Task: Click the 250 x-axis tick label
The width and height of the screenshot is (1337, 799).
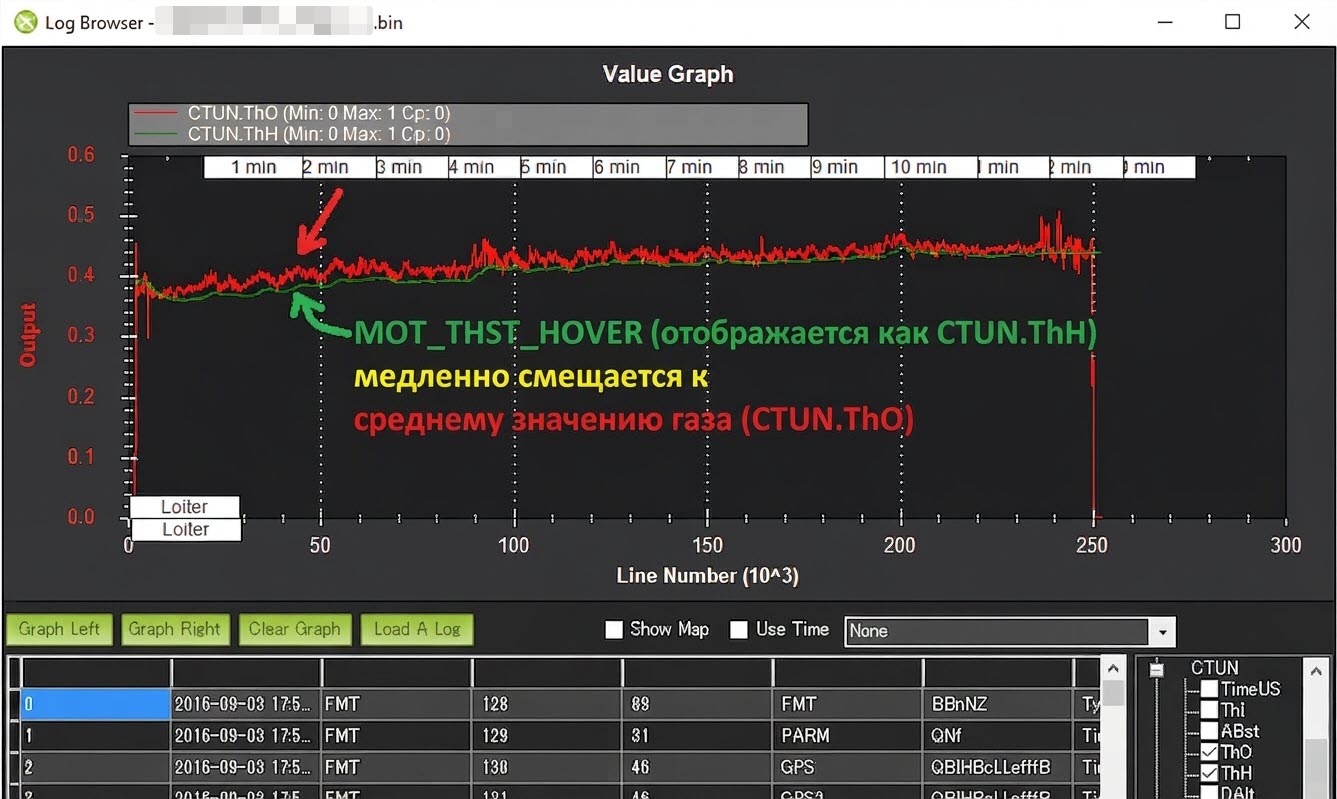Action: click(1092, 545)
